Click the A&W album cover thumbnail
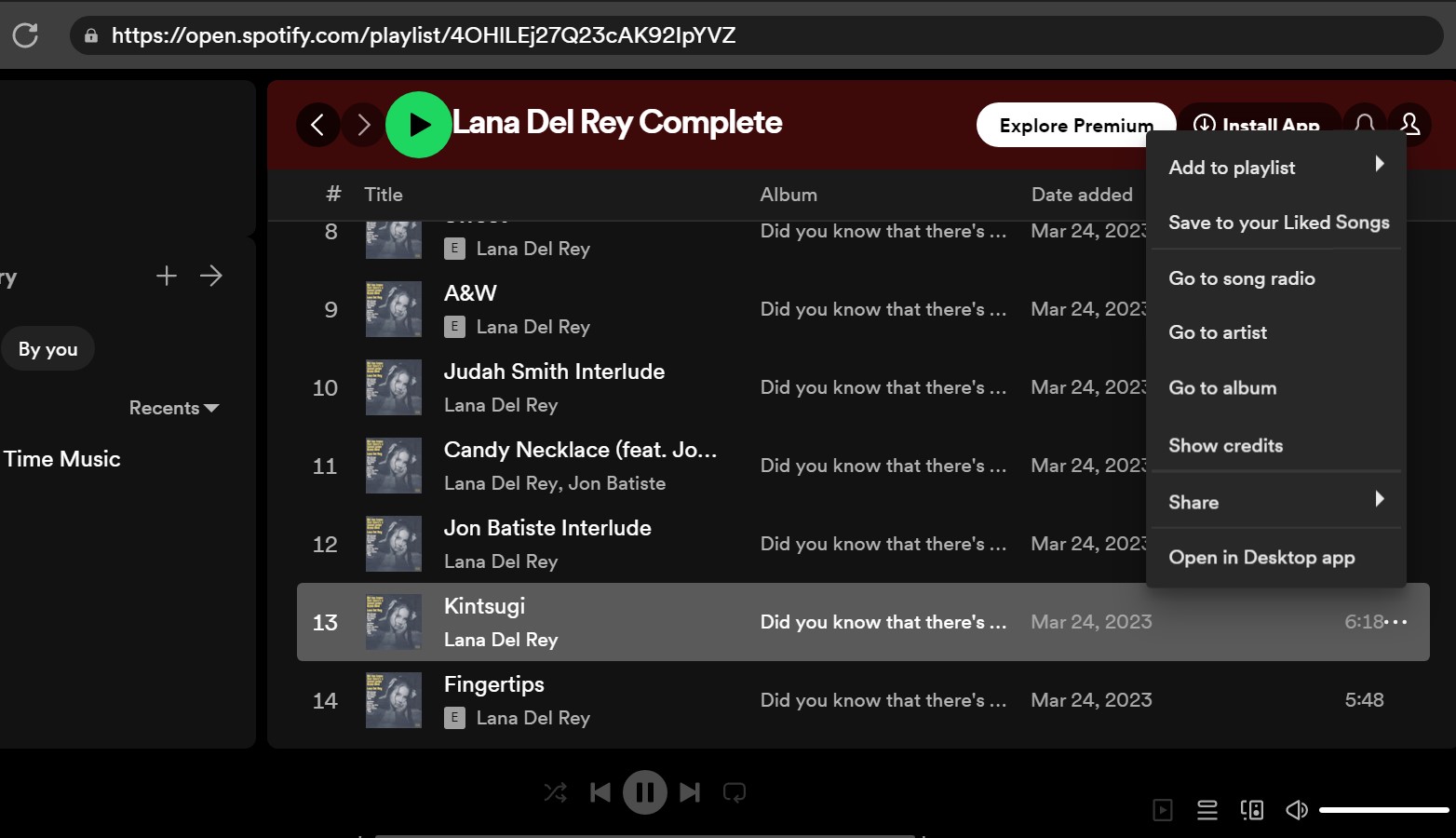Screen dimensions: 1456x838 pyautogui.click(x=394, y=309)
